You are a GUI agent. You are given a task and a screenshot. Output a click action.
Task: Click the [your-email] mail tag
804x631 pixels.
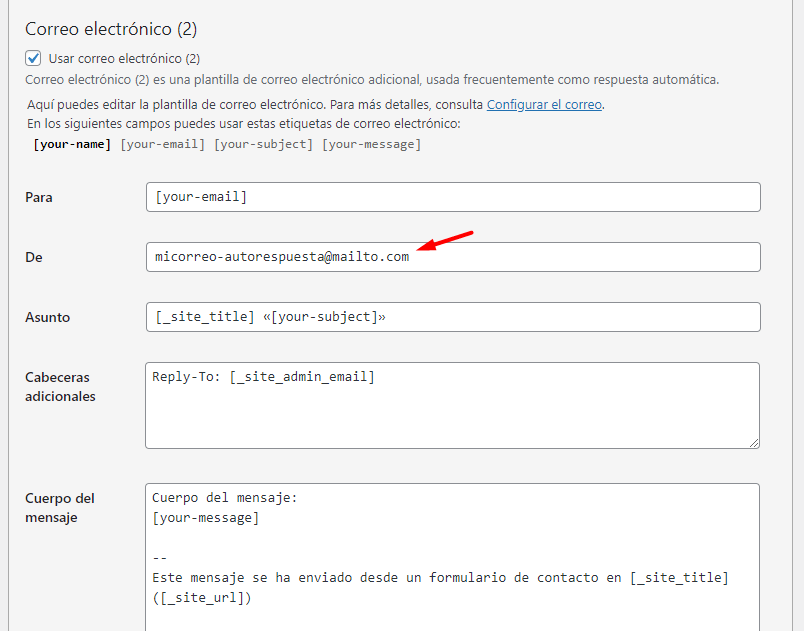coord(163,145)
